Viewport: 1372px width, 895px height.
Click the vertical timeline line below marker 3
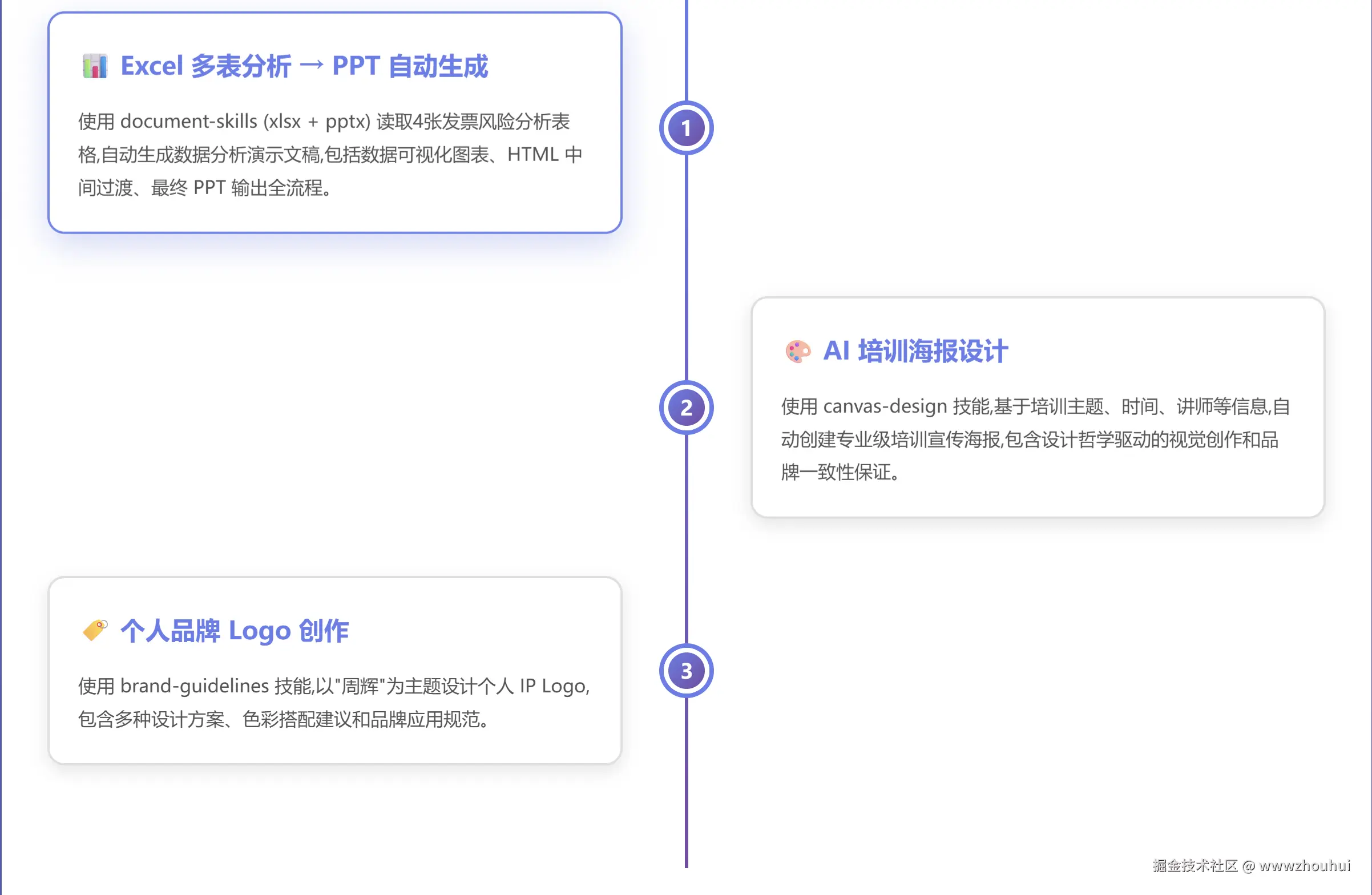pyautogui.click(x=686, y=784)
